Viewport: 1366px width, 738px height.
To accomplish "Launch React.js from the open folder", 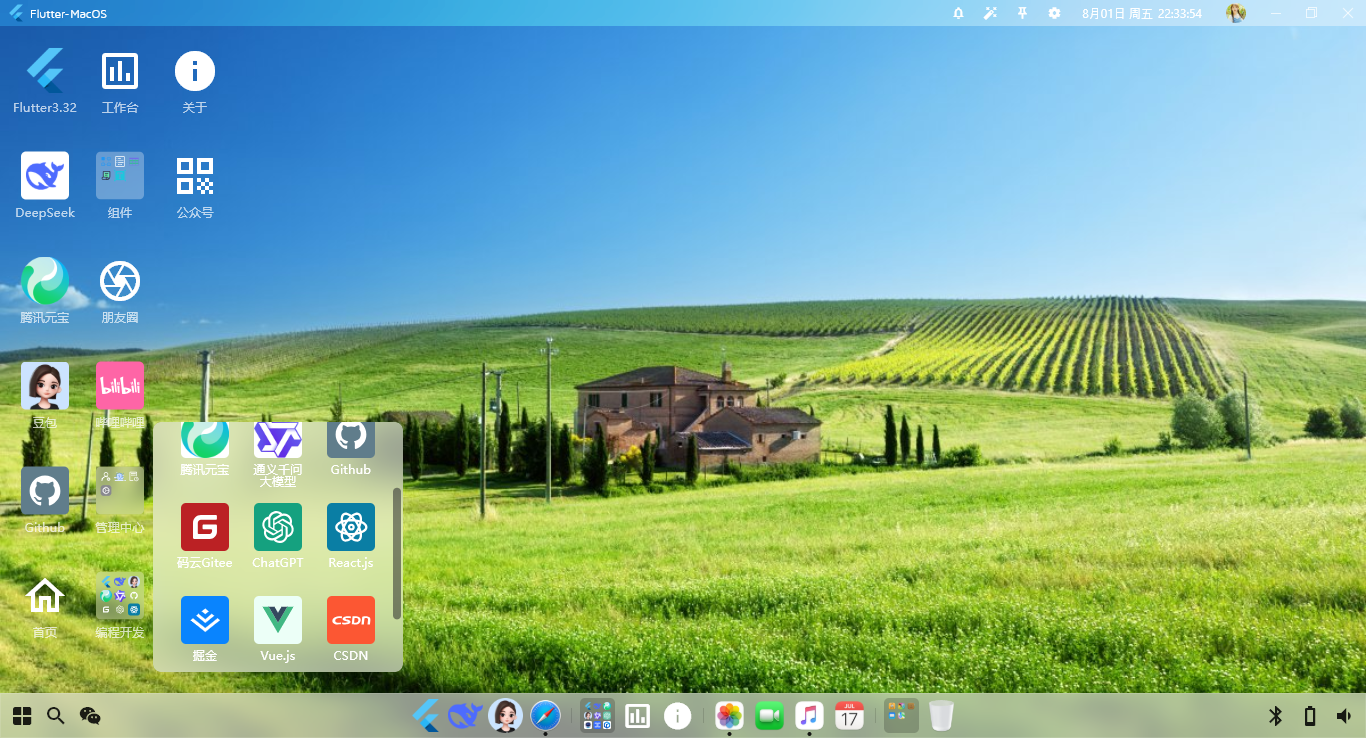I will pyautogui.click(x=351, y=527).
